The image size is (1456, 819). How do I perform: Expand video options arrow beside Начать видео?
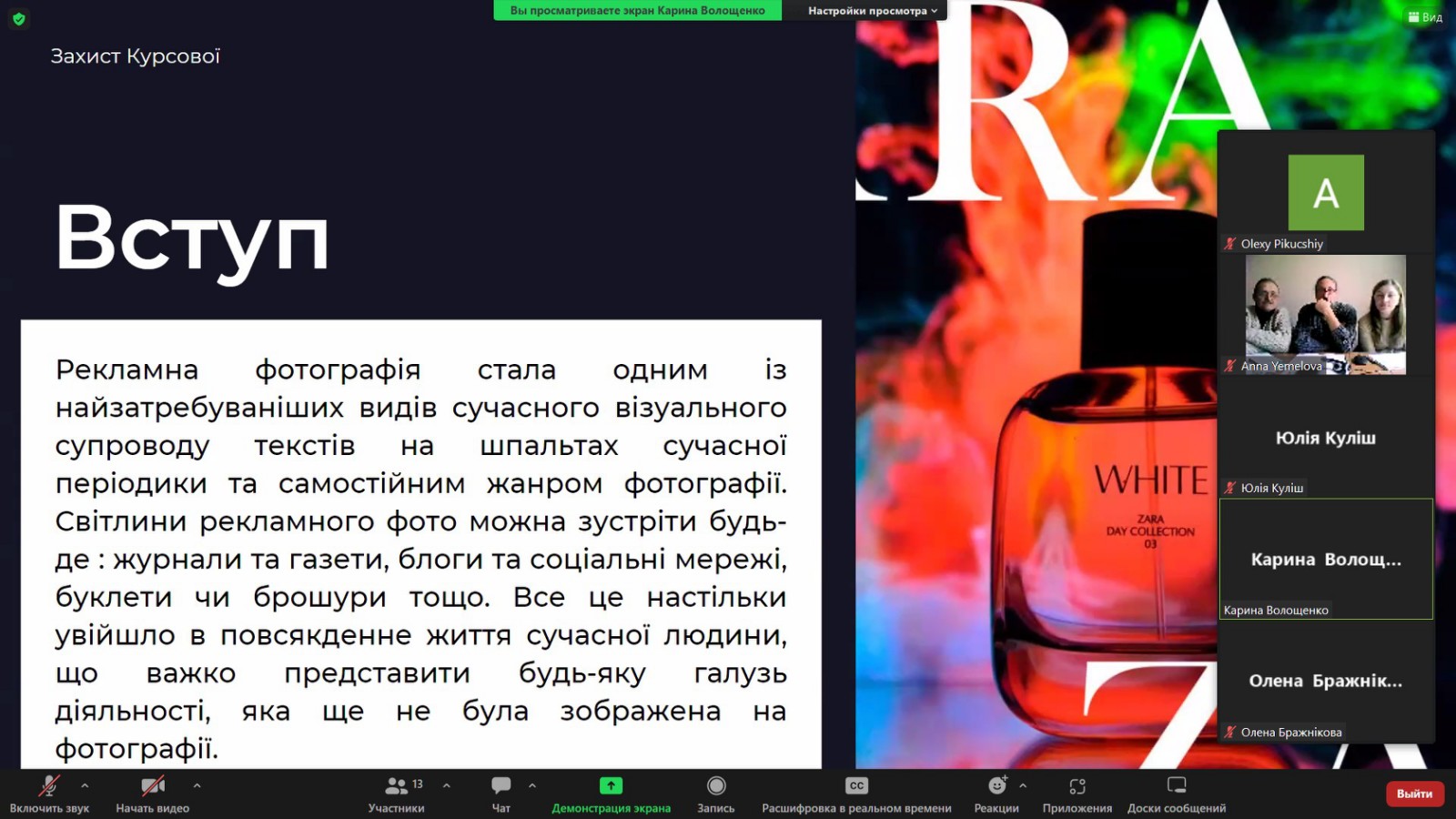(197, 785)
